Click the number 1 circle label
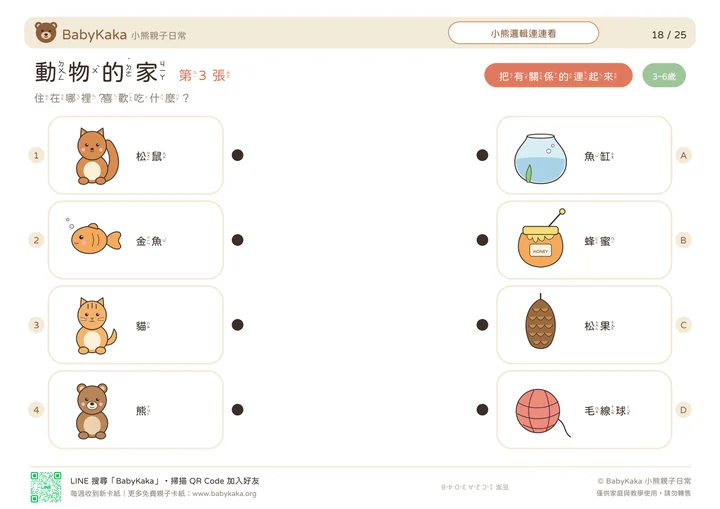The width and height of the screenshot is (720, 509). point(36,155)
